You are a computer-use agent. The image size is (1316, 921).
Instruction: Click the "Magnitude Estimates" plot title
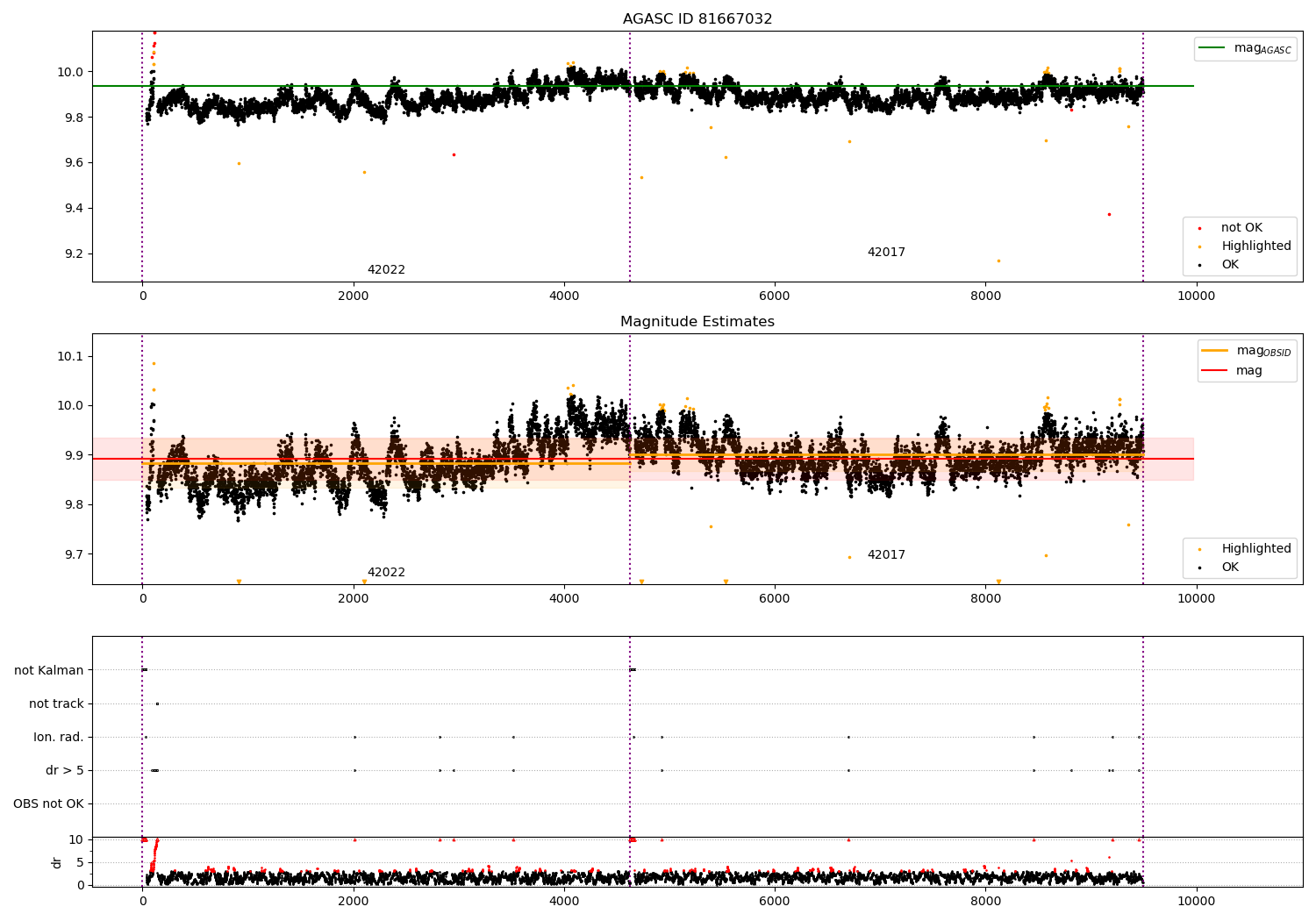[697, 322]
